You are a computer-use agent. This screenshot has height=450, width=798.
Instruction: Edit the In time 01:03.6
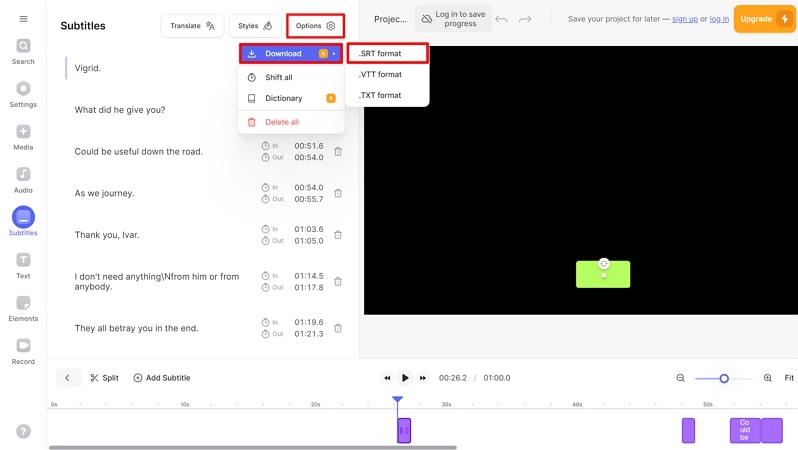pos(308,229)
